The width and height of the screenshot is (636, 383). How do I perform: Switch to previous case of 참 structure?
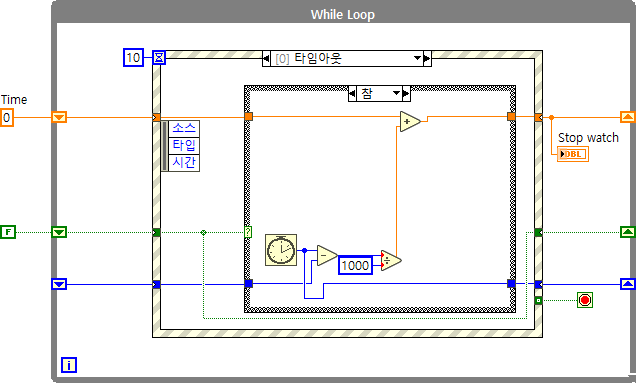pos(352,94)
